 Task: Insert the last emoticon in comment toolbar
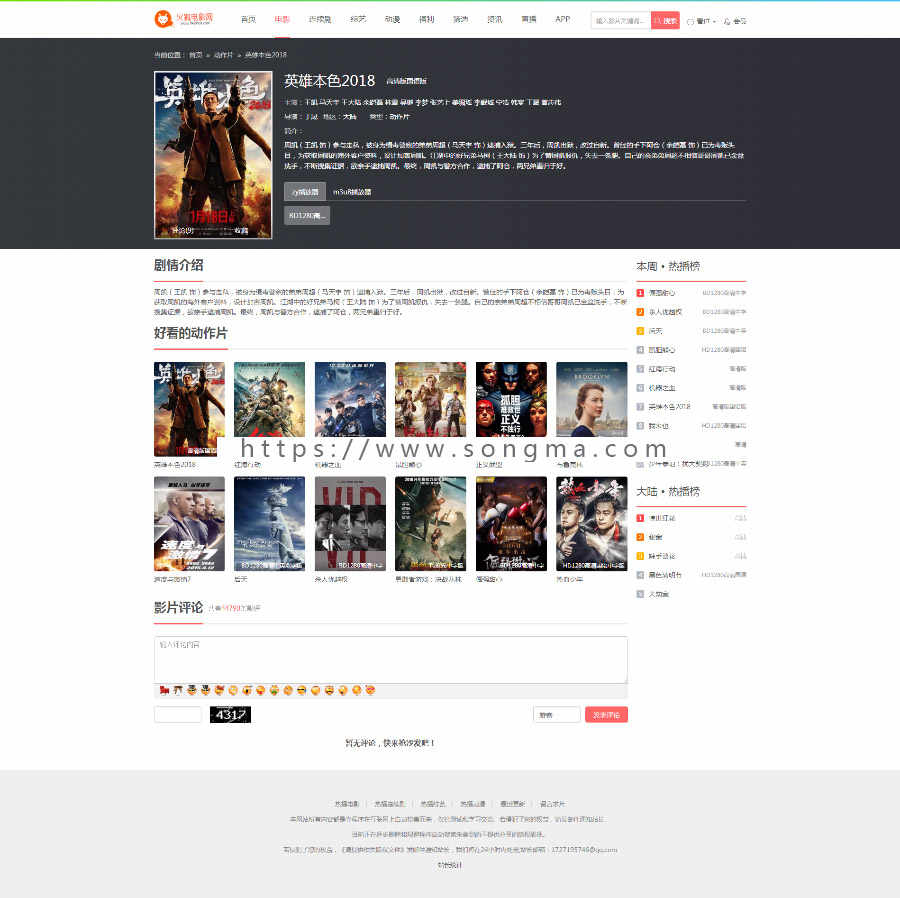point(370,690)
